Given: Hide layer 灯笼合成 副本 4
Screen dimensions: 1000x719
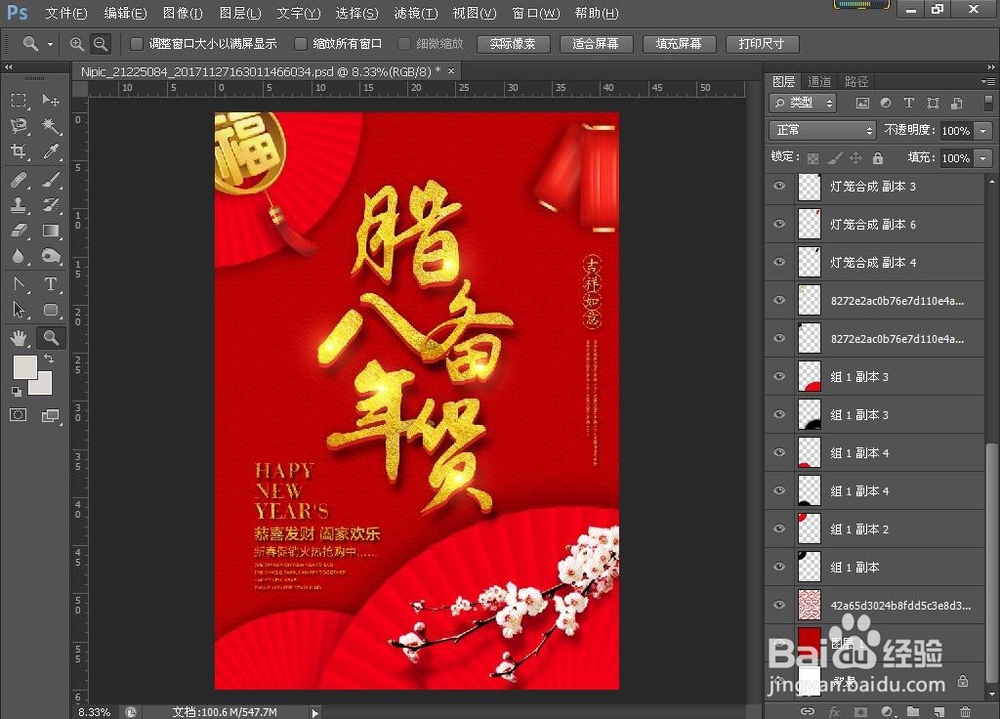Looking at the screenshot, I should click(x=779, y=262).
